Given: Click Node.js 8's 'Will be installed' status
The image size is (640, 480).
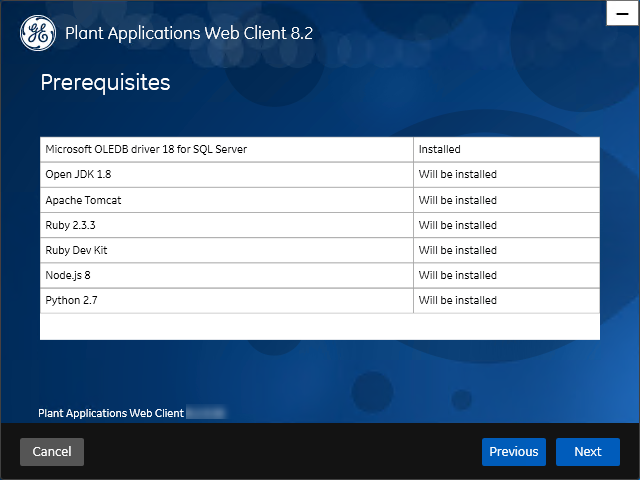Looking at the screenshot, I should (507, 276).
